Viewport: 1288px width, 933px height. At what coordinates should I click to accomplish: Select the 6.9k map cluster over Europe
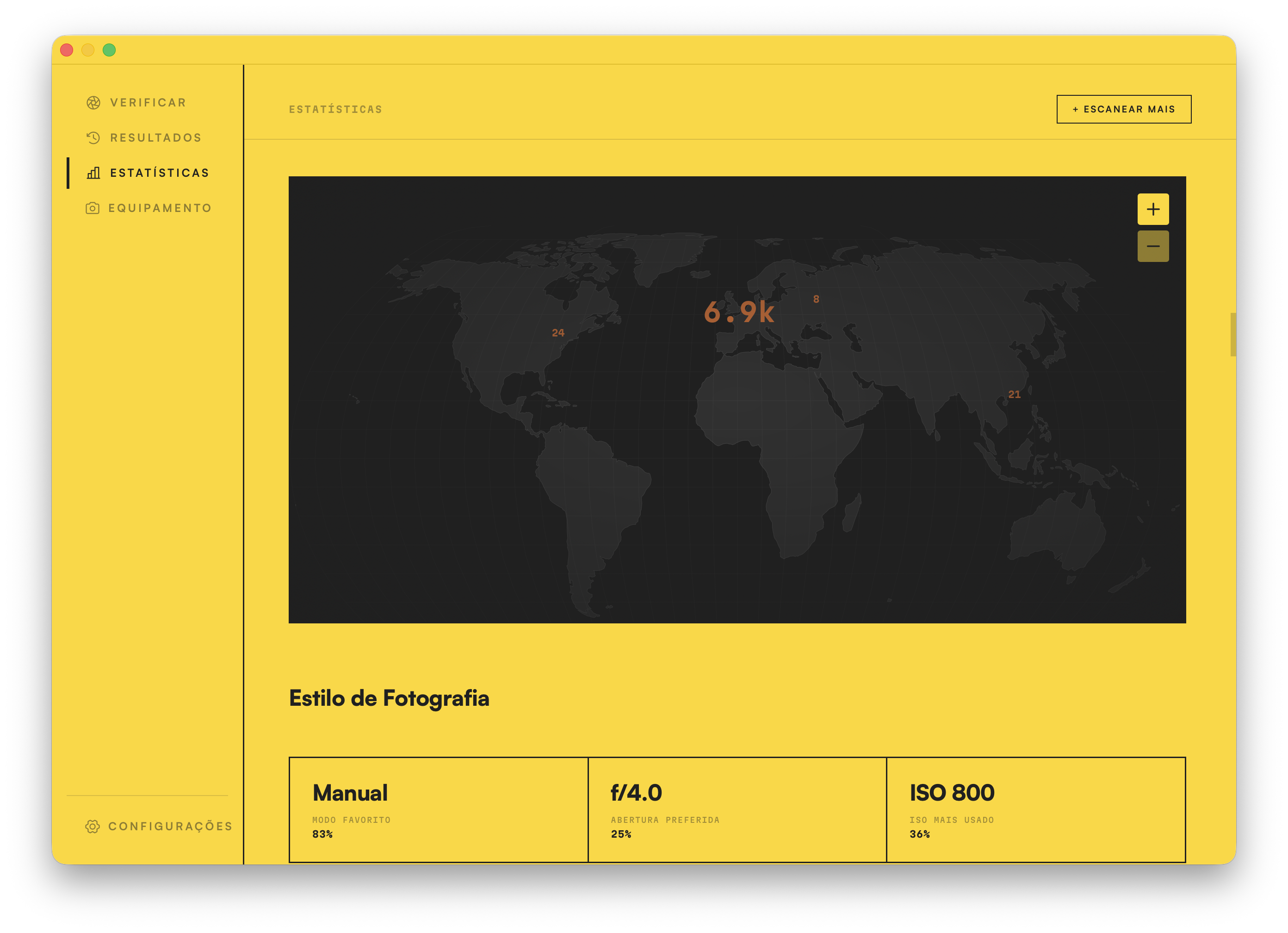click(739, 312)
